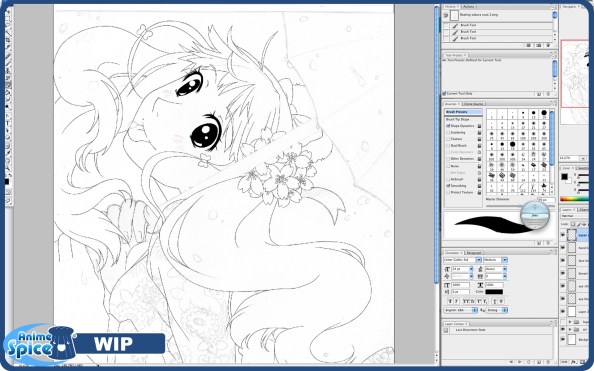Create new brush in Brushes panel
Viewport: 594px width, 371px height.
click(x=539, y=243)
